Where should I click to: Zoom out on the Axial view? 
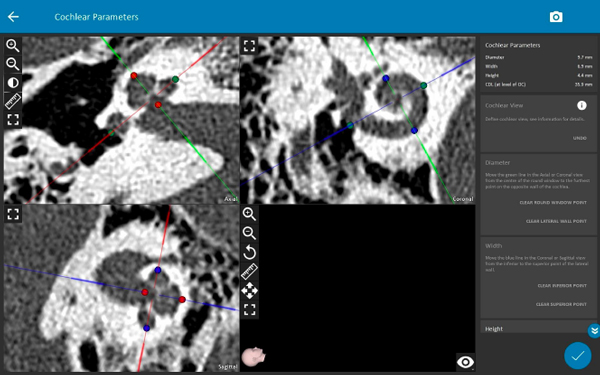[13, 64]
